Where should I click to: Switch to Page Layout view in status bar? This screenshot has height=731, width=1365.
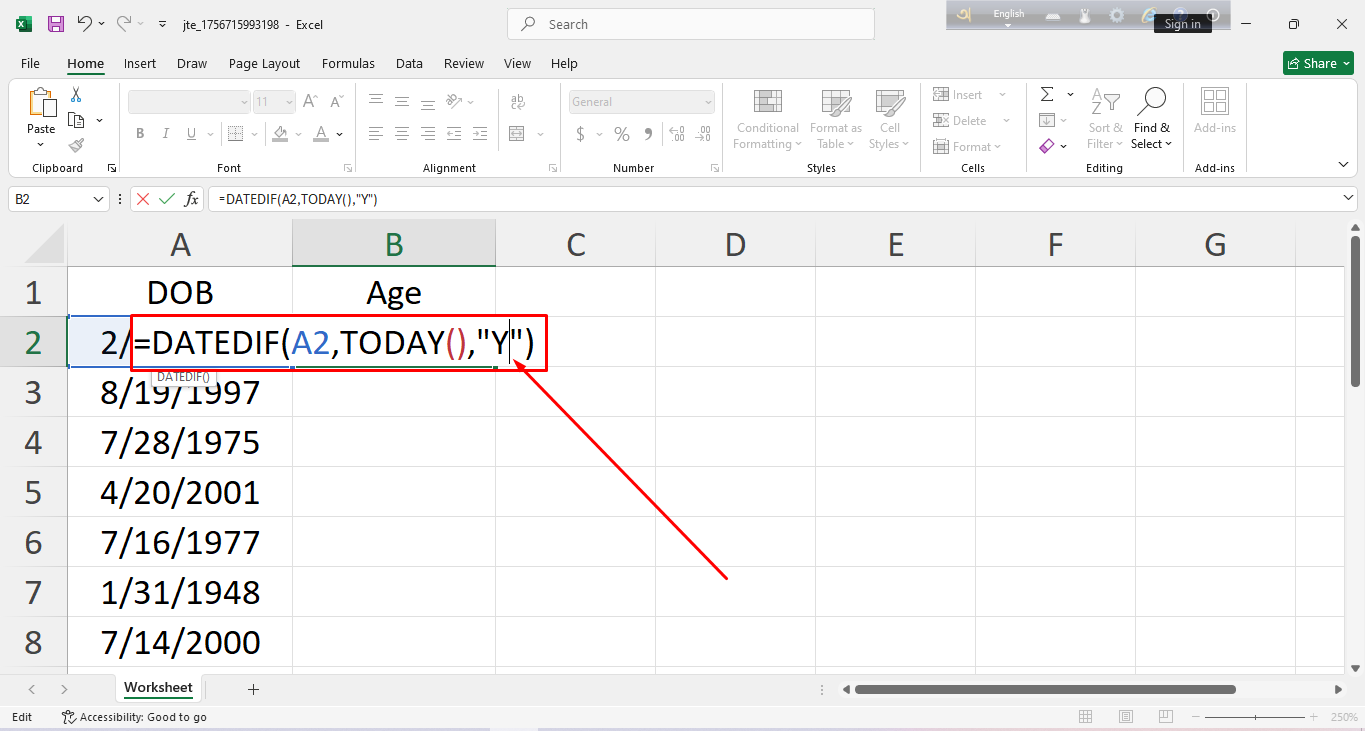pyautogui.click(x=1126, y=717)
